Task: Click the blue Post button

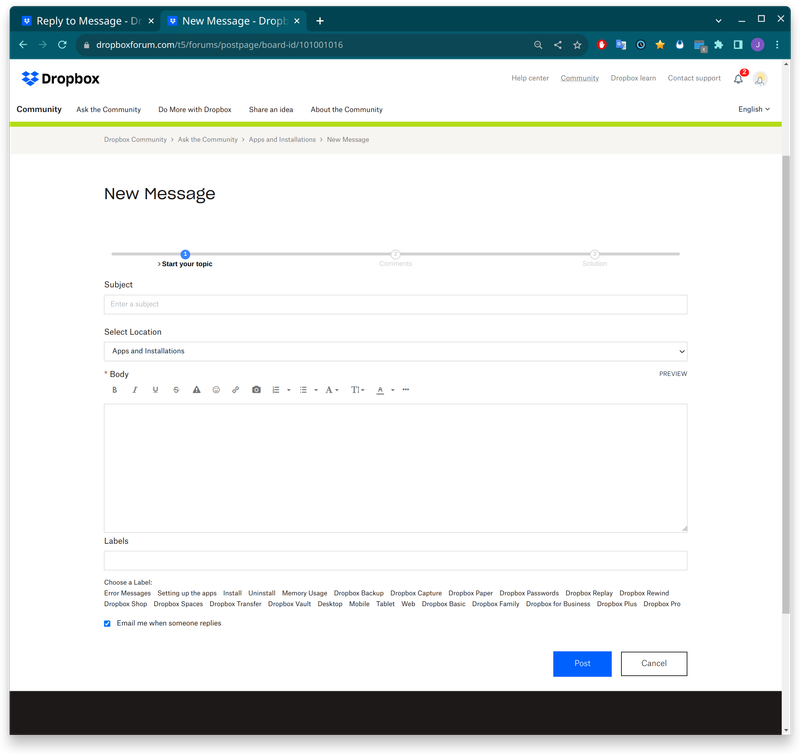Action: (x=582, y=663)
